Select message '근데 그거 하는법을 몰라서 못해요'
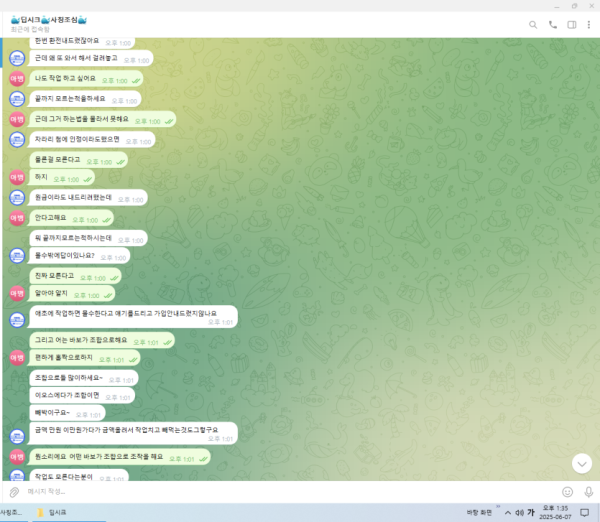Screen dimensions: 600x522 pyautogui.click(x=103, y=119)
